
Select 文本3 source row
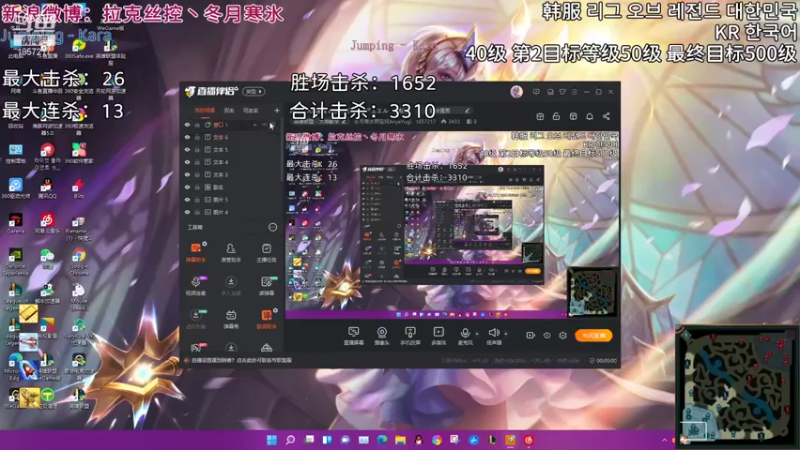tap(231, 174)
